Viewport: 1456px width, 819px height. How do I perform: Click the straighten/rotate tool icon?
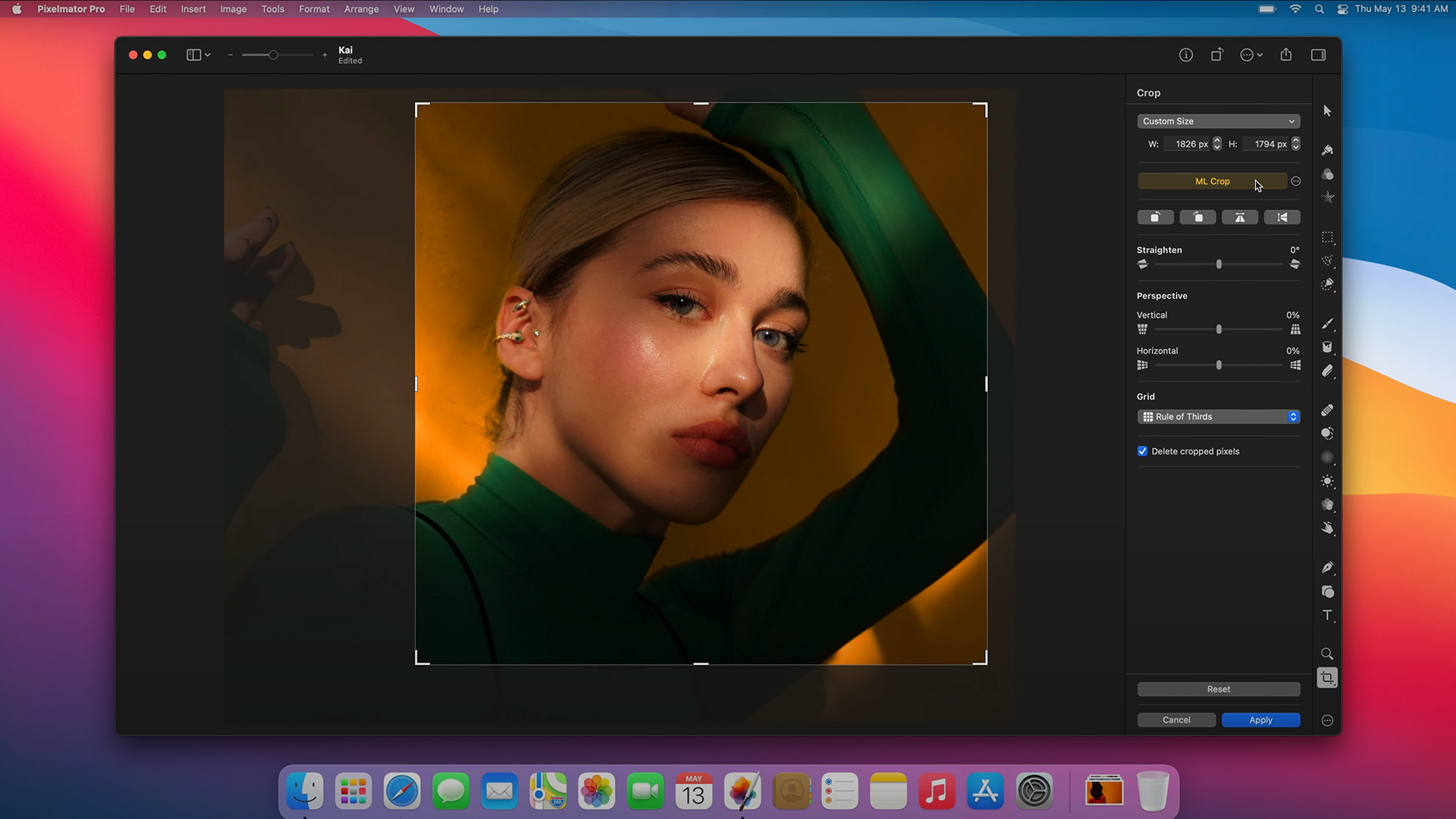[x=1143, y=263]
